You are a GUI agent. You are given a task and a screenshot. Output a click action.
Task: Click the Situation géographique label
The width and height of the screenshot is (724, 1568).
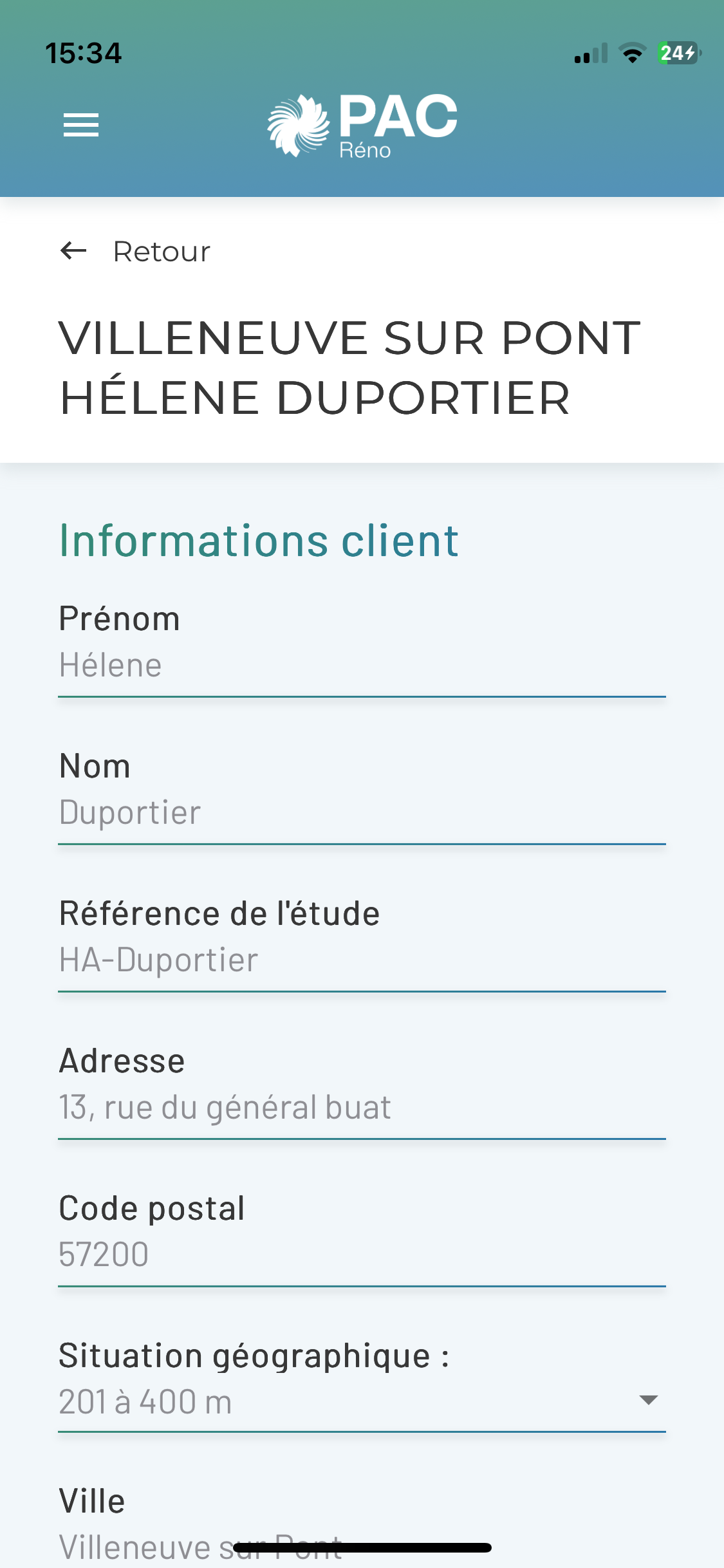pos(254,1356)
